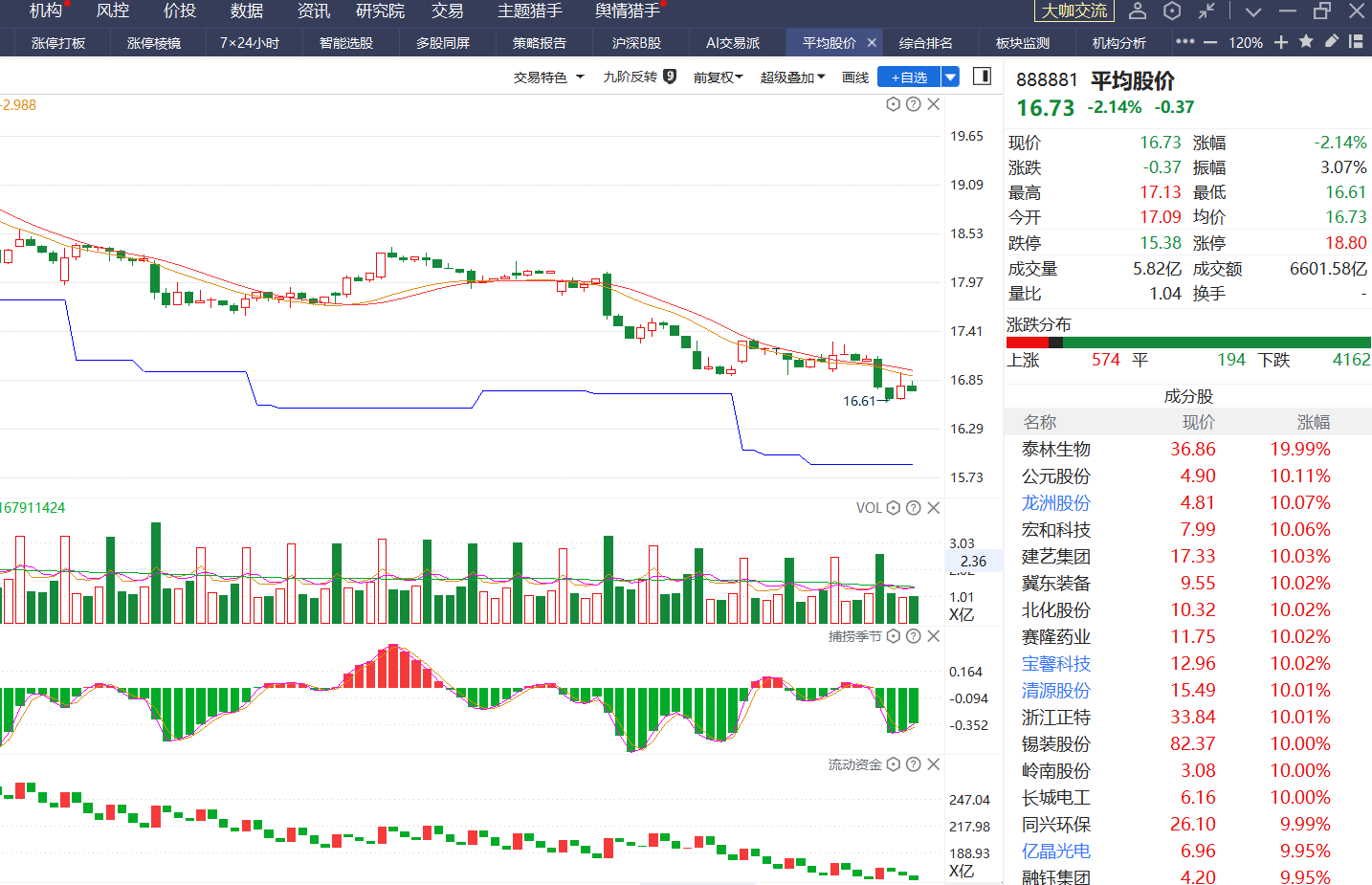Select the 宝馨科技 stock link
The image size is (1372, 885).
pos(1056,663)
